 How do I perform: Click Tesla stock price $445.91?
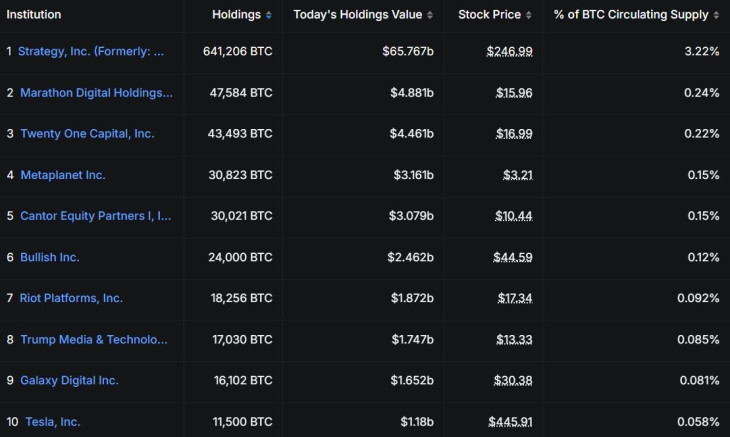tap(510, 422)
